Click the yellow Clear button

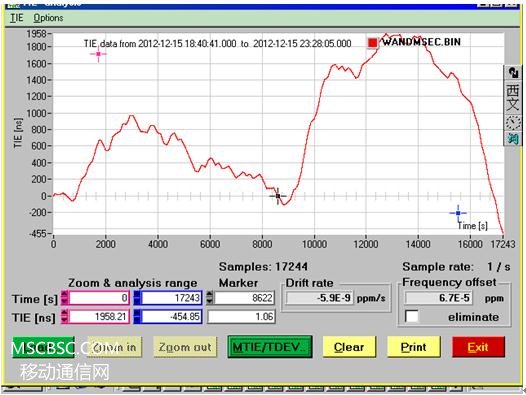coord(349,347)
